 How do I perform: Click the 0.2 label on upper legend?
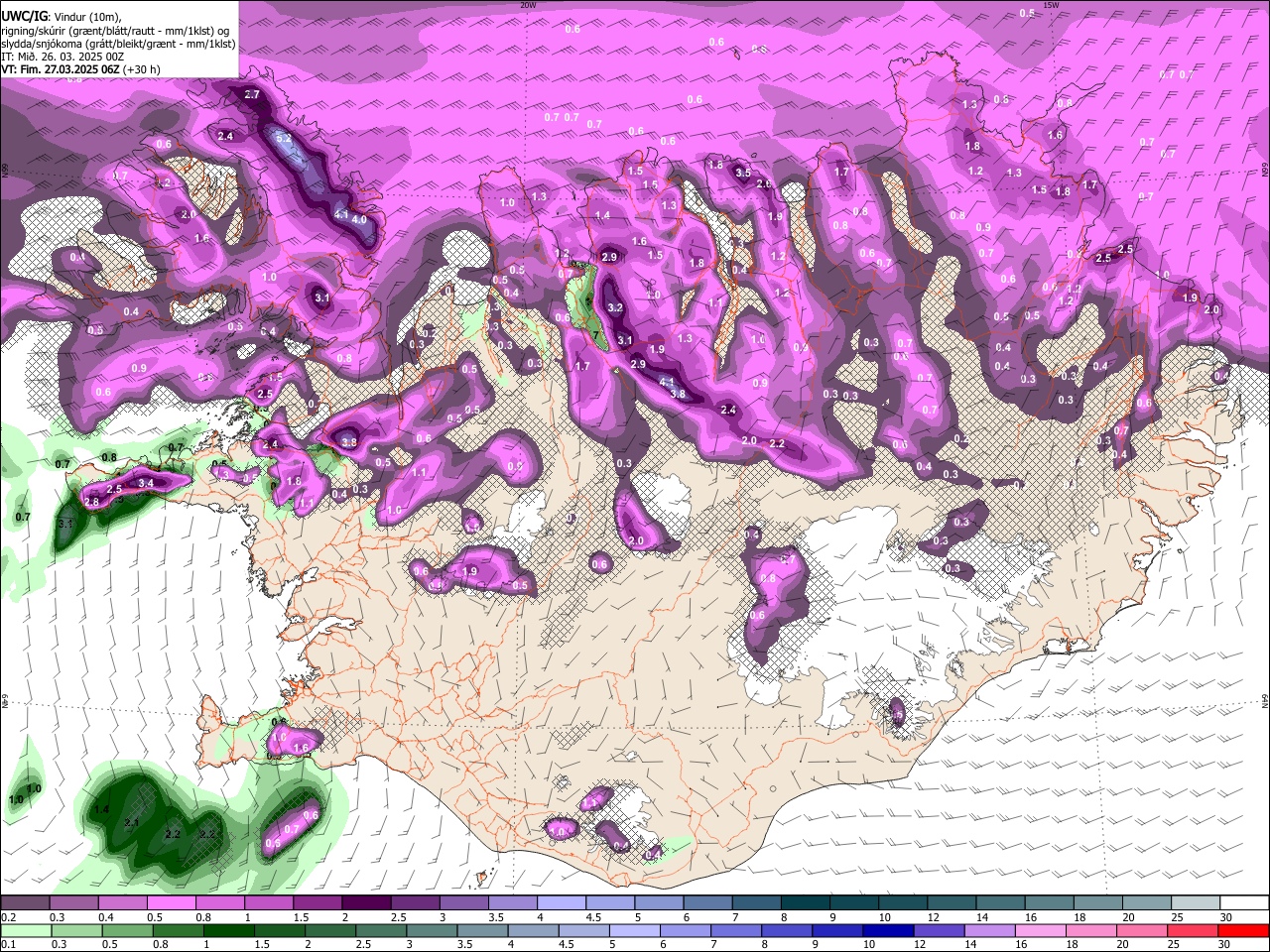pyautogui.click(x=9, y=917)
